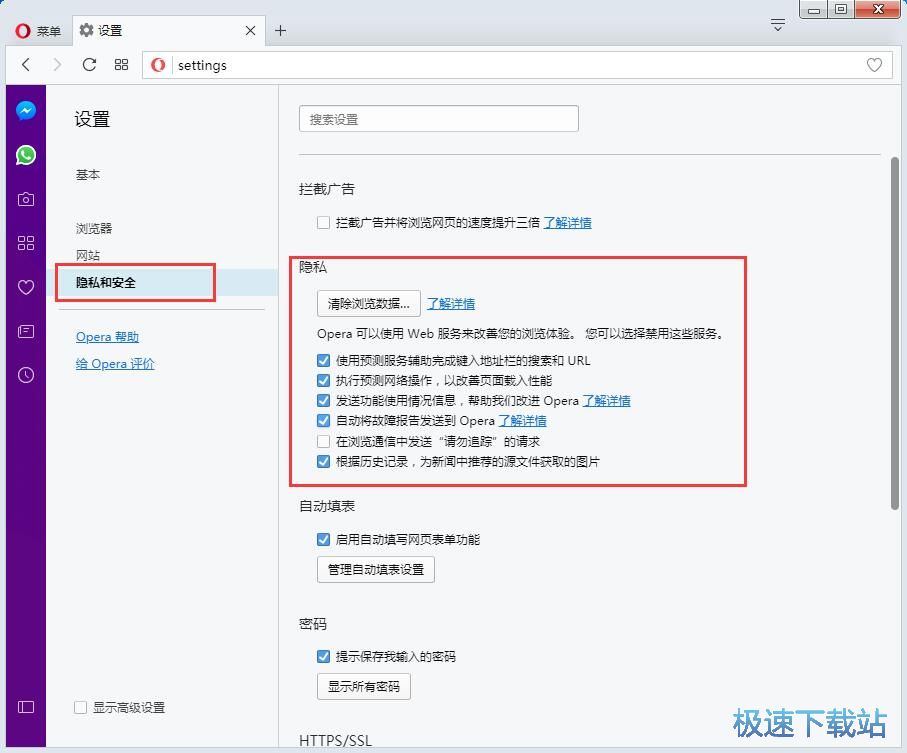Open the Opera 菜单 button
Screen dimensions: 907x753
(x=38, y=31)
